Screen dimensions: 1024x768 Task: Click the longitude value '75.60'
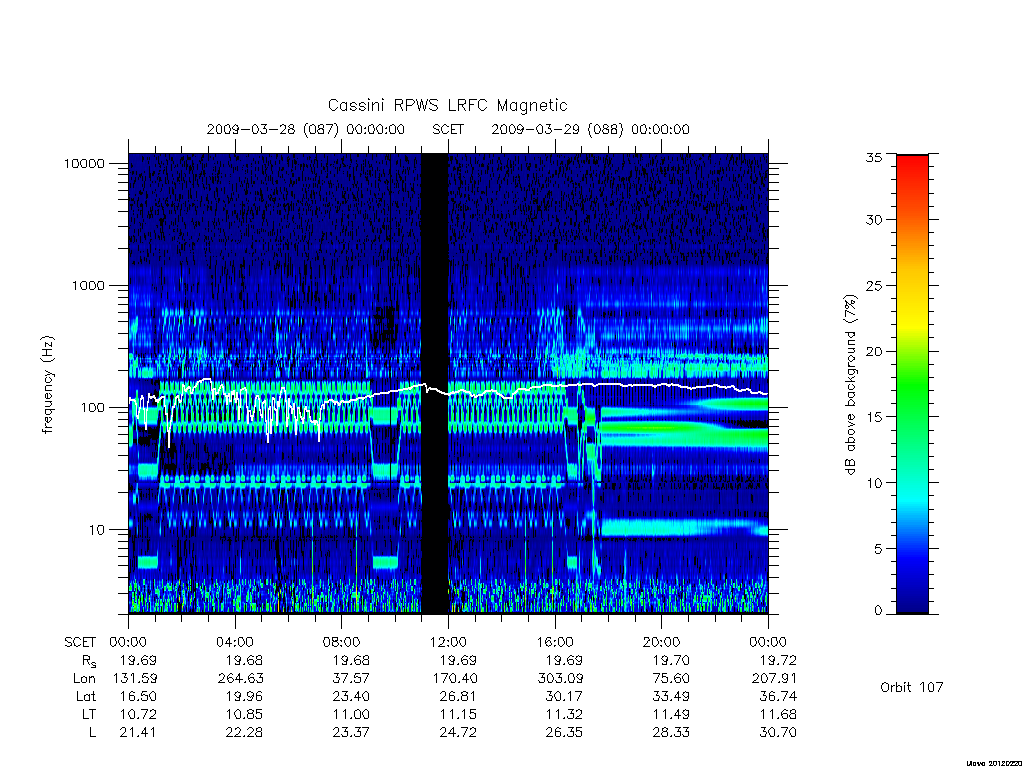[x=671, y=679]
